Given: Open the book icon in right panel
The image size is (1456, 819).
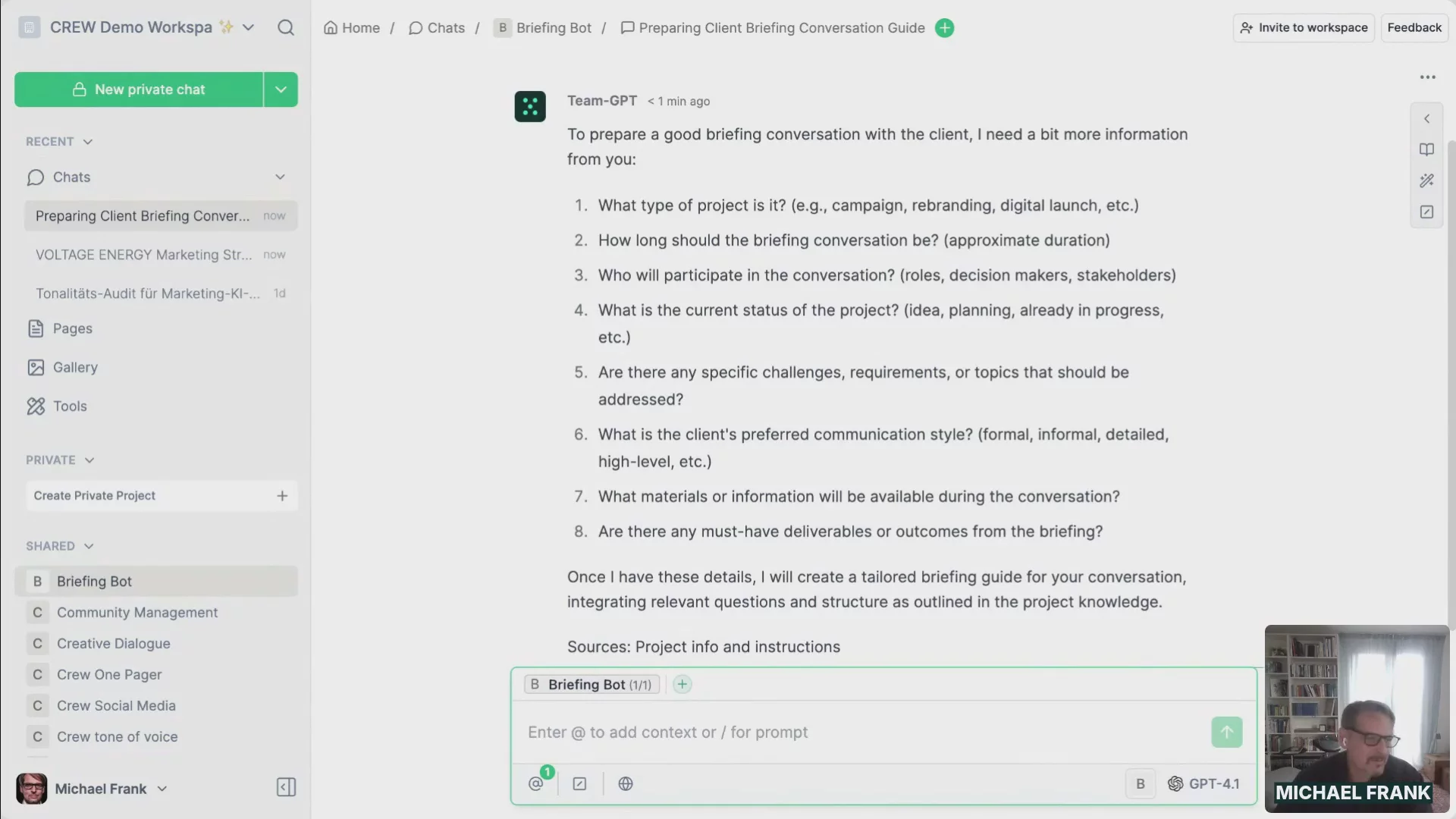Looking at the screenshot, I should [x=1426, y=150].
